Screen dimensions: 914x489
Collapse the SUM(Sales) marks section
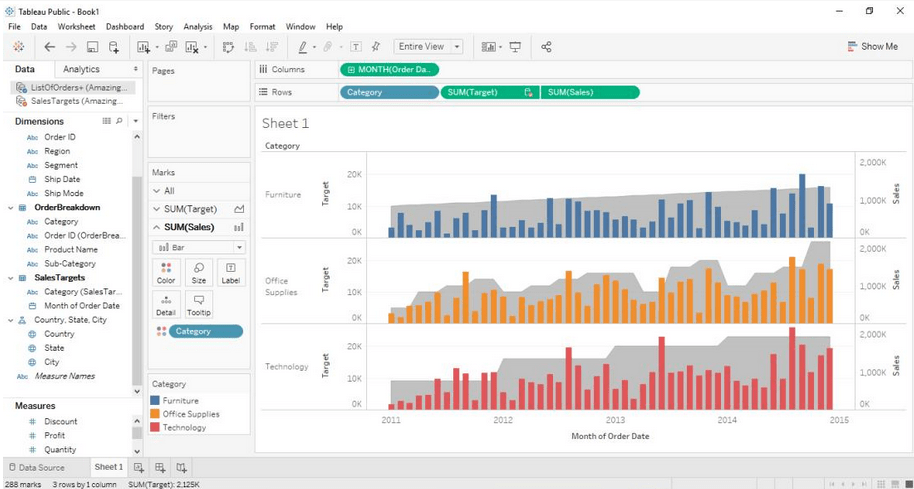[156, 227]
